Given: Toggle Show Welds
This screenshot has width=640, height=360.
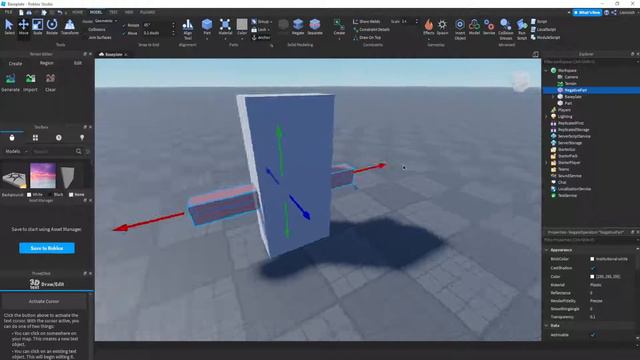Looking at the screenshot, I should pyautogui.click(x=367, y=21).
